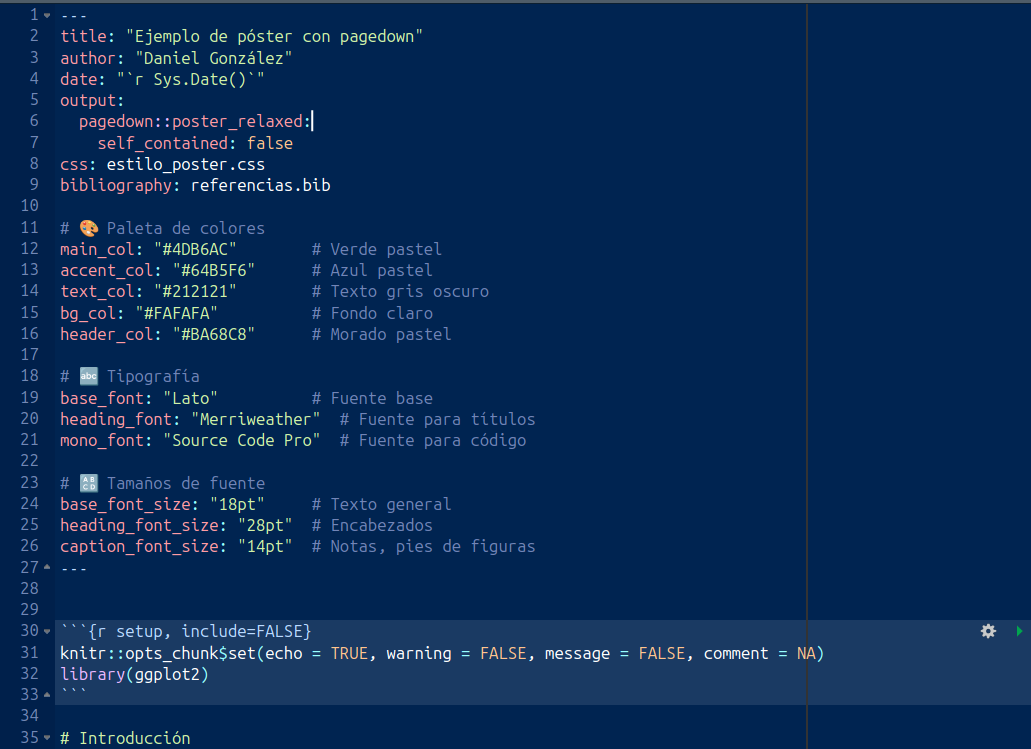The image size is (1031, 749).
Task: Click the fold marker at line 27
Action: coord(47,568)
